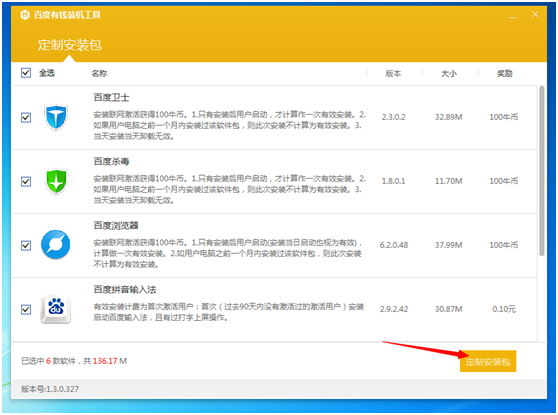This screenshot has height=415, width=558.
Task: Uncheck the 百度杀毒 checkbox
Action: (26, 182)
